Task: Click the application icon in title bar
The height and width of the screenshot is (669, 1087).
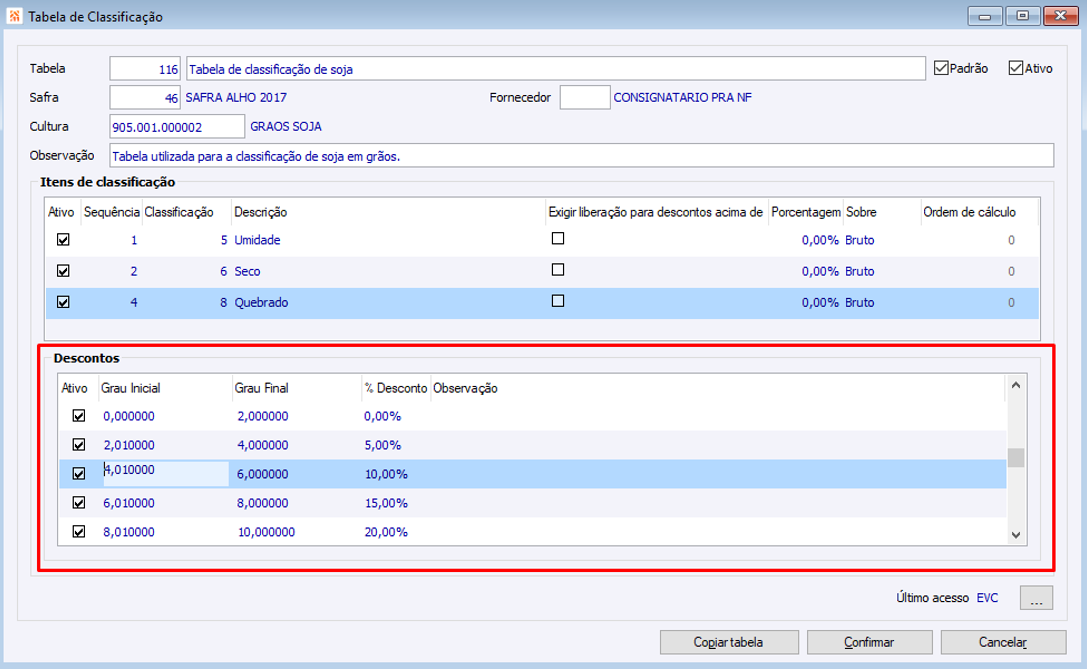Action: point(14,16)
